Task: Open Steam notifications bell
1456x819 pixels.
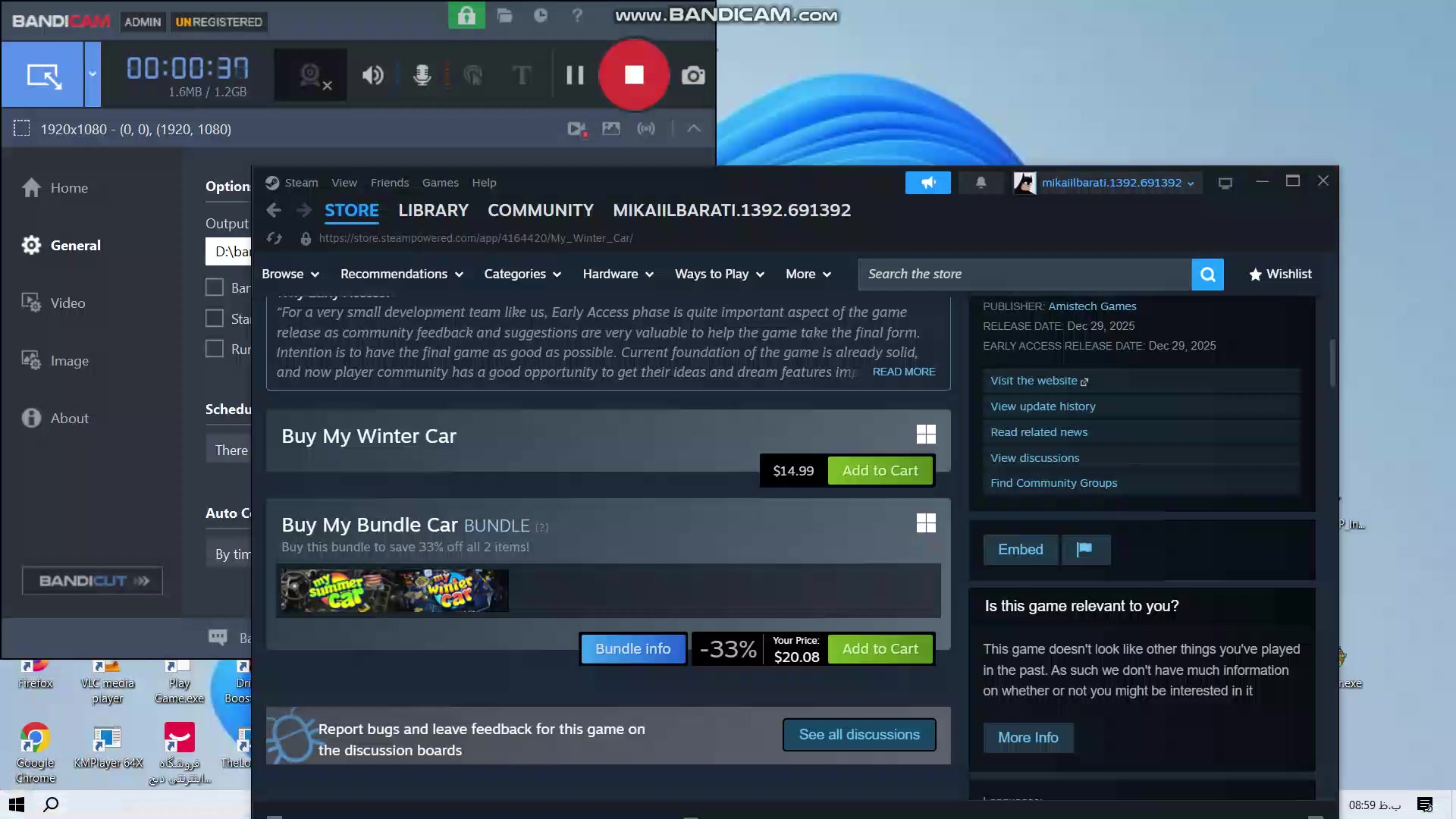Action: point(981,183)
